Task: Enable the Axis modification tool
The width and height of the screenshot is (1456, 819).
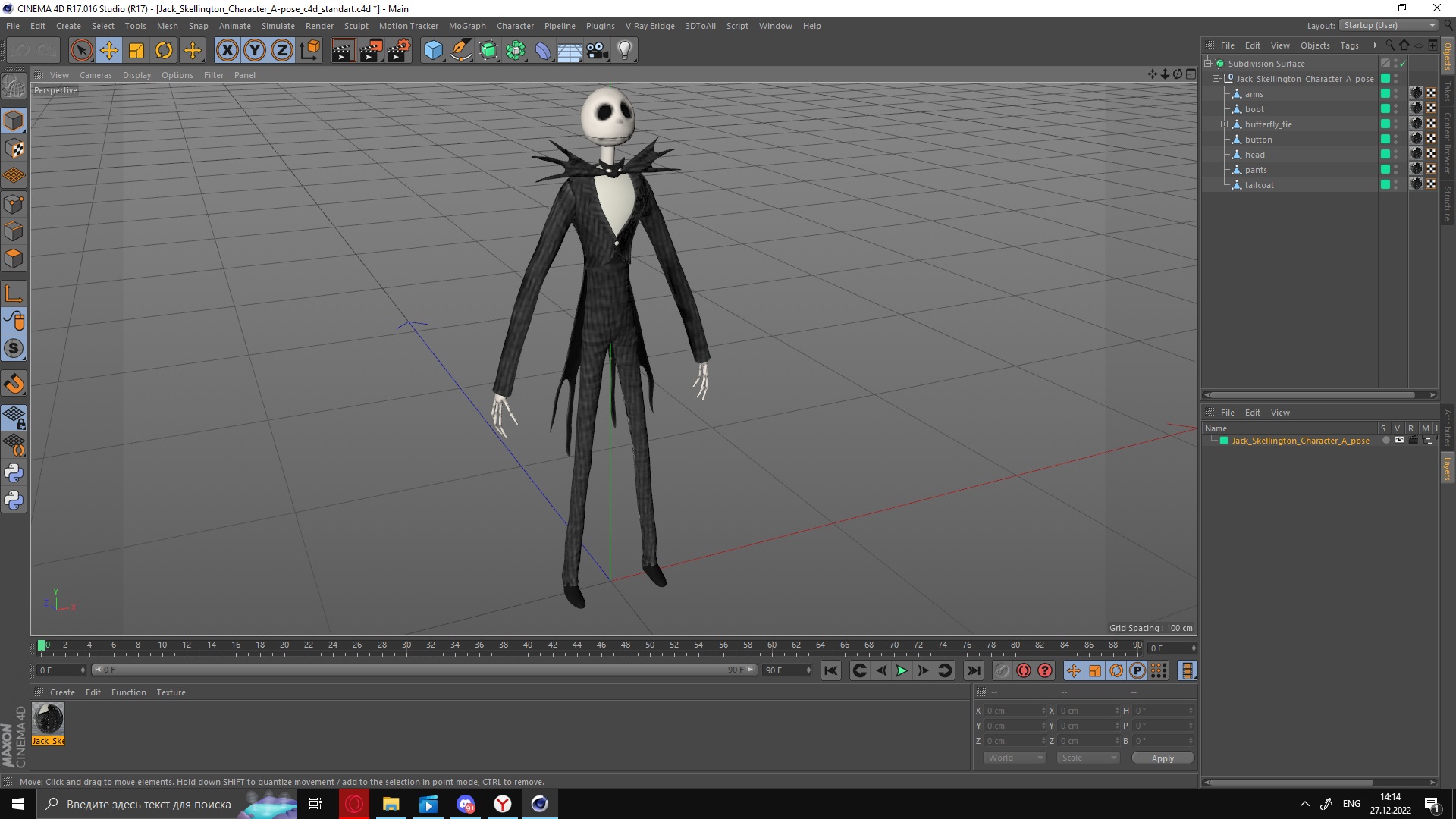Action: click(x=14, y=293)
